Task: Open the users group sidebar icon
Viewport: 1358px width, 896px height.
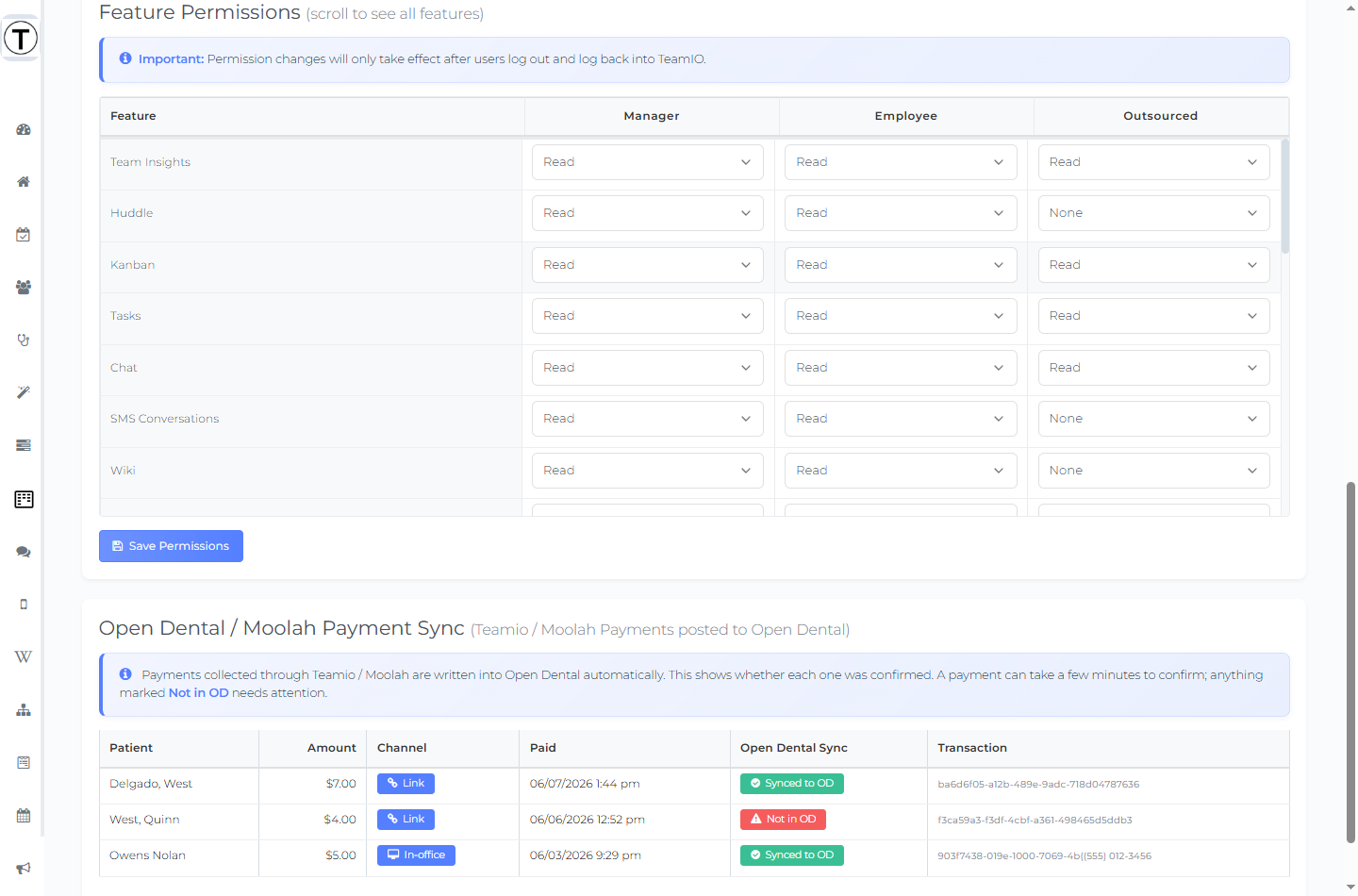Action: tap(24, 288)
